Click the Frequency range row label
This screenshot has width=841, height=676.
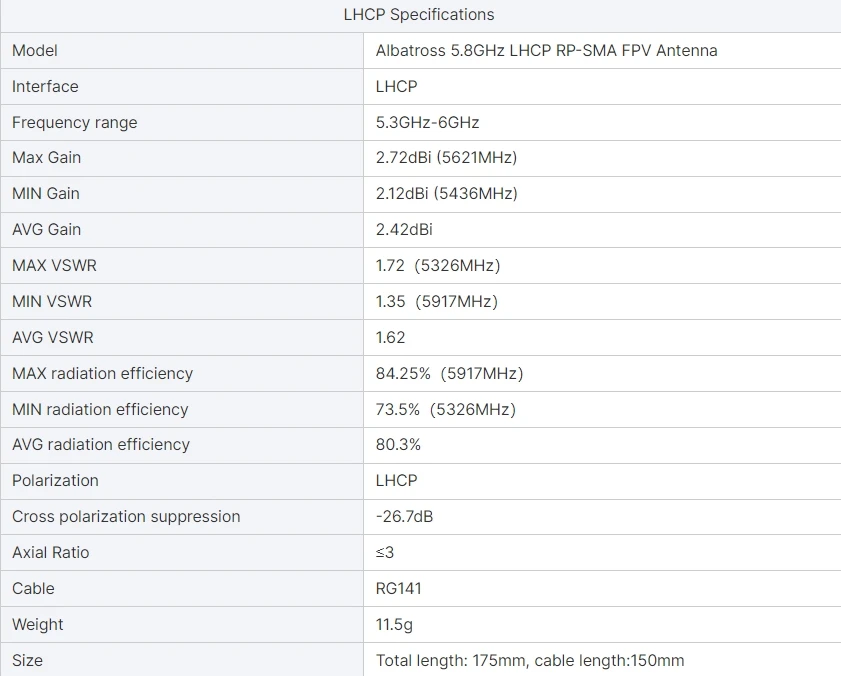(x=74, y=122)
